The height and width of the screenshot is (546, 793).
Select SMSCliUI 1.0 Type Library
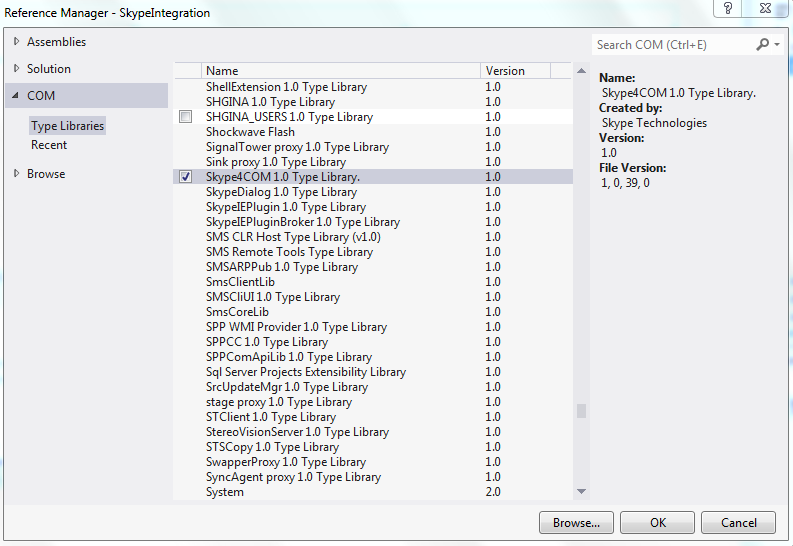pyautogui.click(x=373, y=297)
